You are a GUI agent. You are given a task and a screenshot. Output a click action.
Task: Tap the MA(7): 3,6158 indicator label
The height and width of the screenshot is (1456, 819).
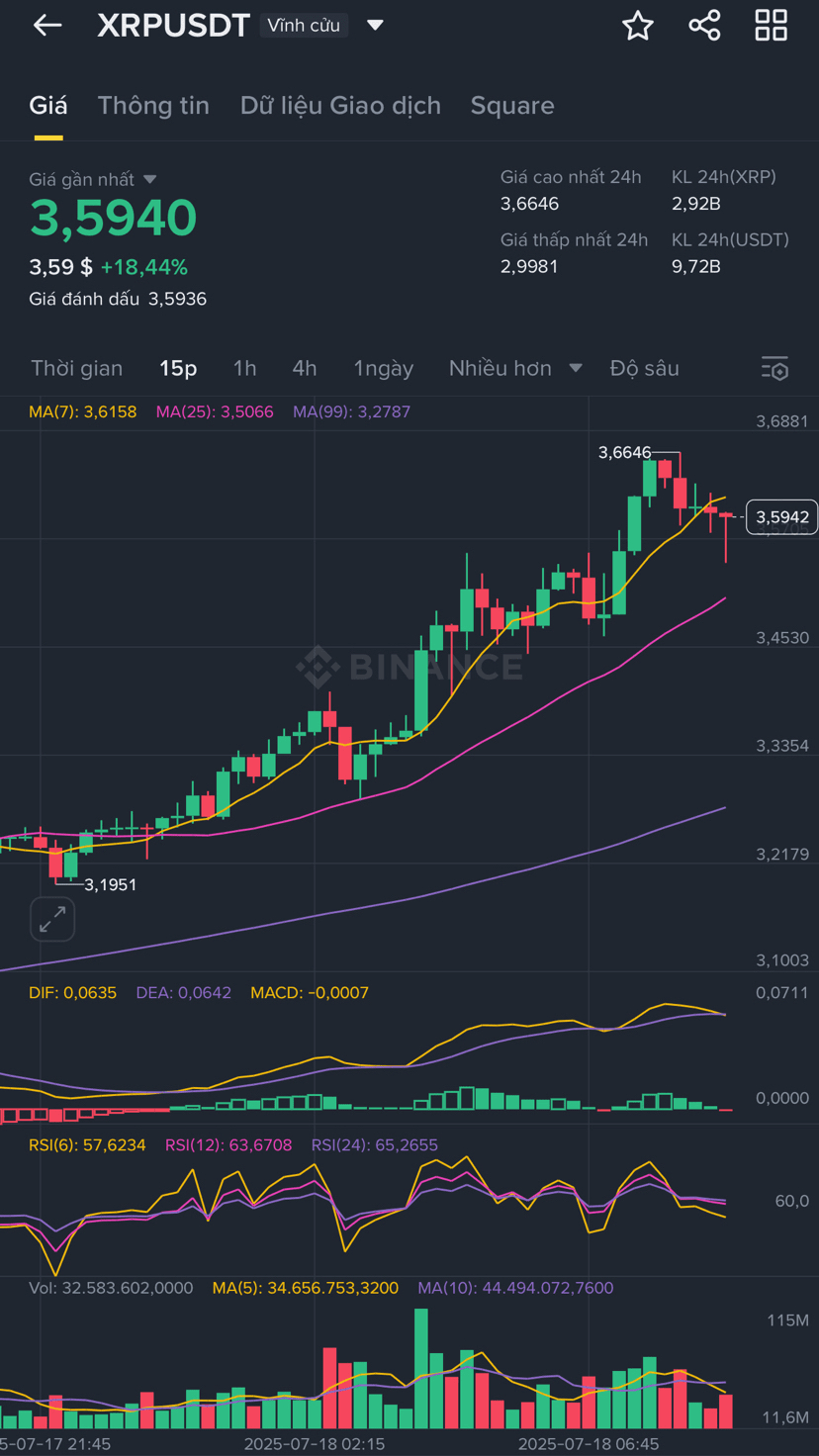pos(83,411)
